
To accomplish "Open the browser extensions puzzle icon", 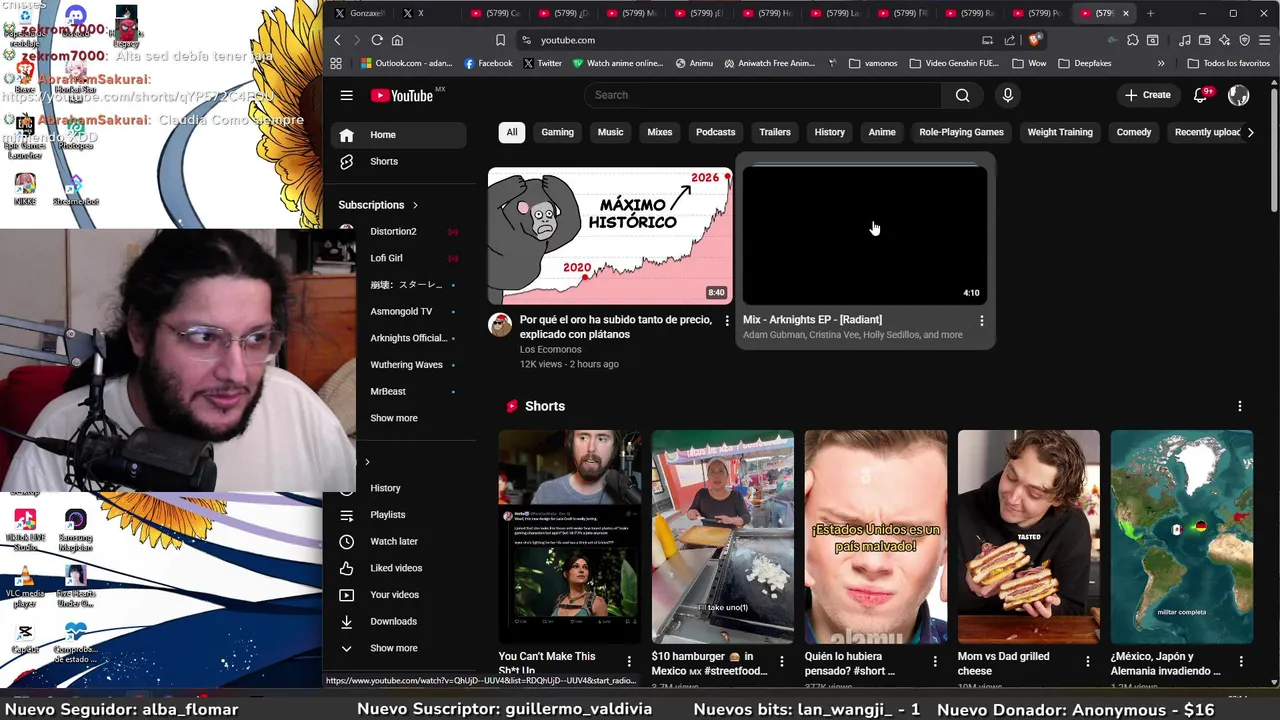I will click(x=1132, y=40).
